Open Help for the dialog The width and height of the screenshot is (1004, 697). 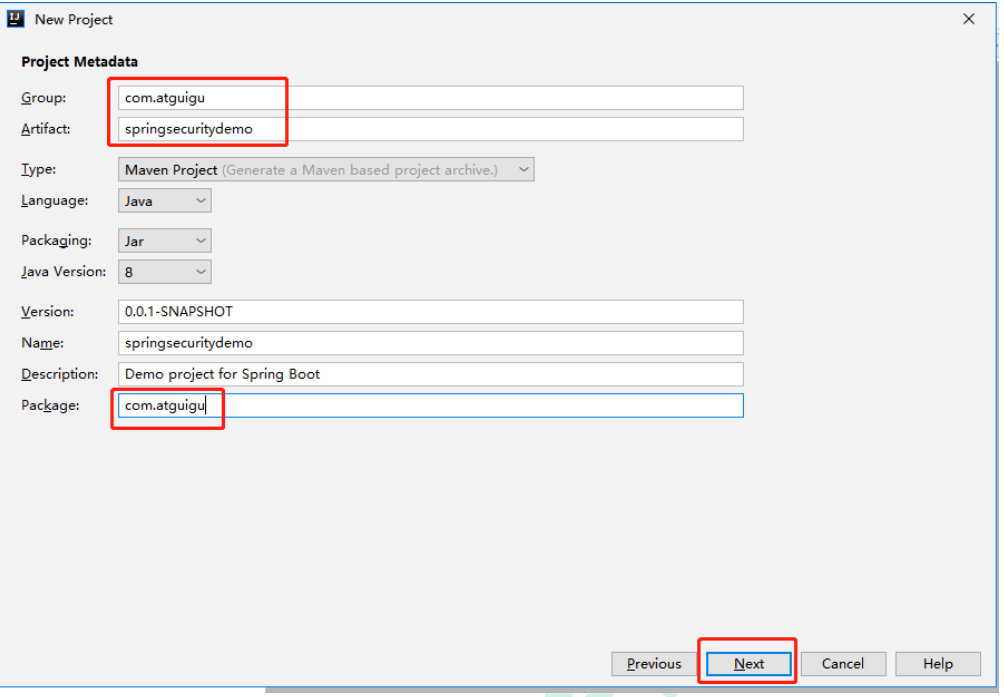[x=938, y=664]
